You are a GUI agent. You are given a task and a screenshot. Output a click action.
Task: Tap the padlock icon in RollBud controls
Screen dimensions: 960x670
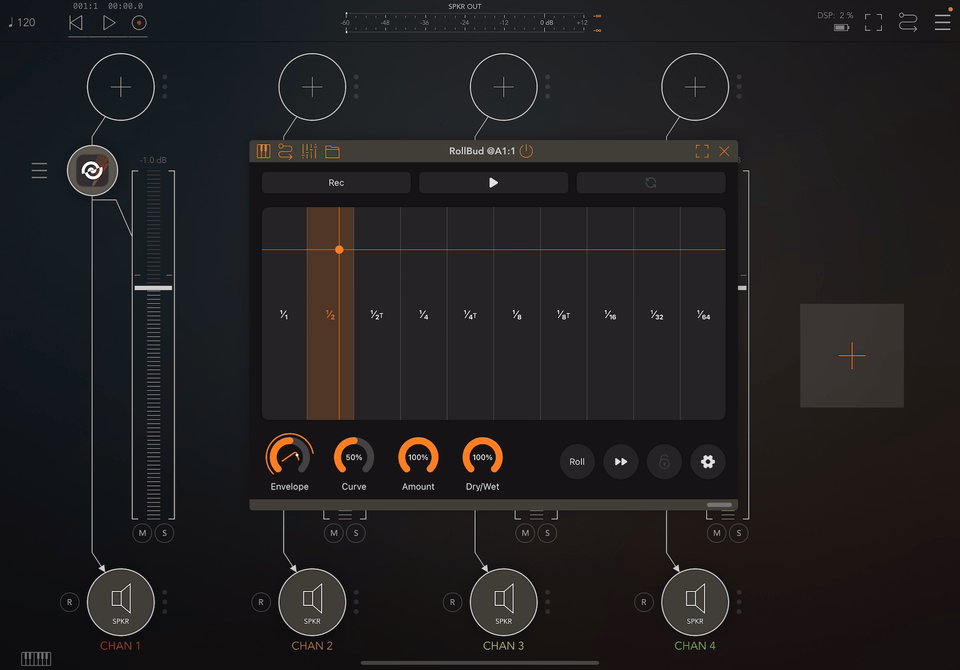tap(664, 462)
